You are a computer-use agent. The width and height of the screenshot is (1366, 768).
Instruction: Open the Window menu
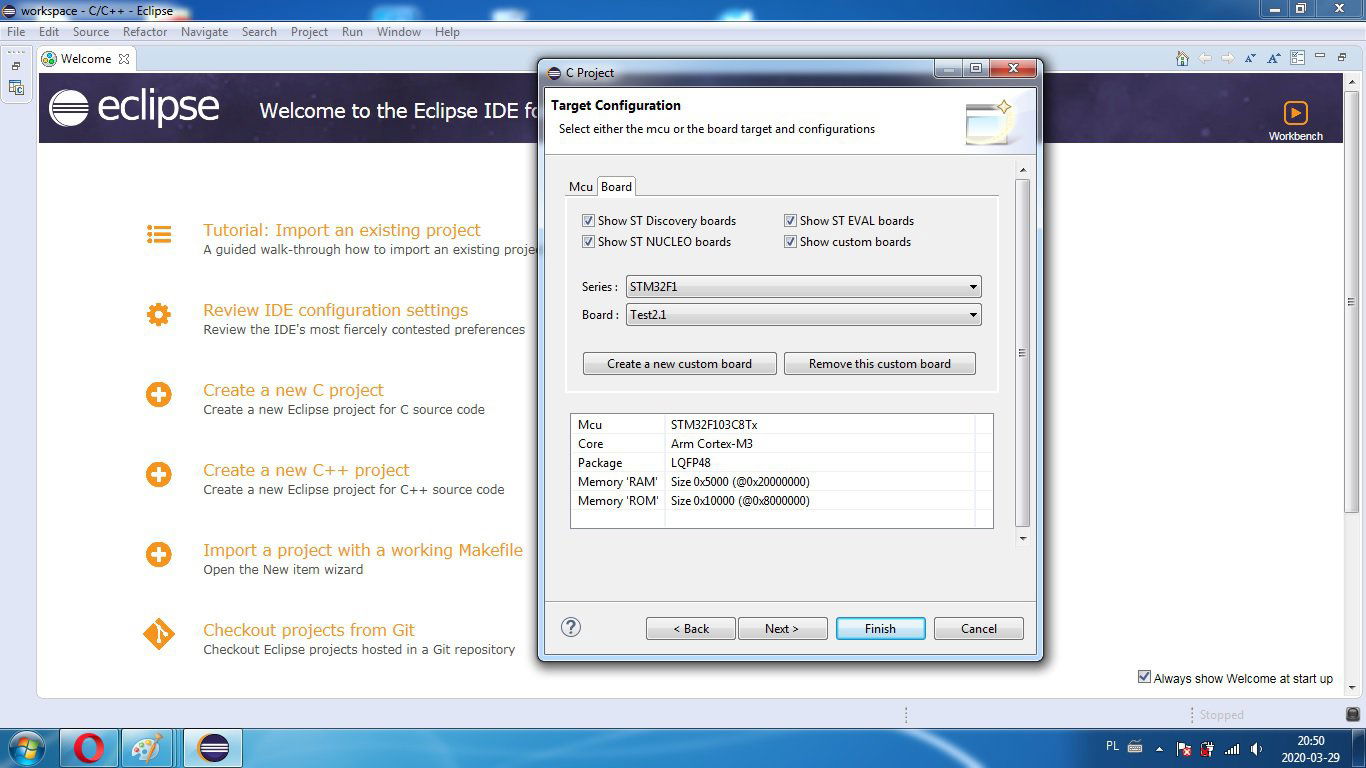click(399, 32)
